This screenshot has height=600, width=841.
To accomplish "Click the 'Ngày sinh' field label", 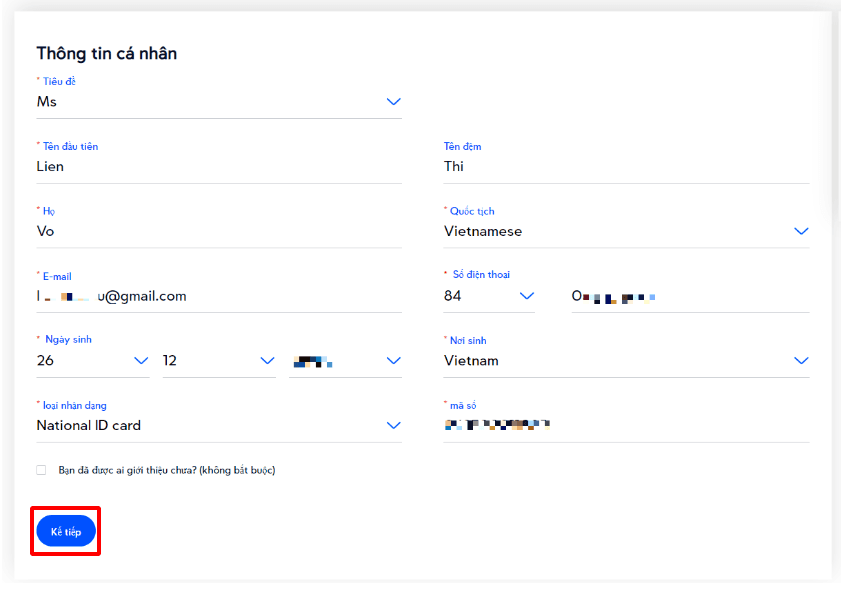I will pos(68,339).
